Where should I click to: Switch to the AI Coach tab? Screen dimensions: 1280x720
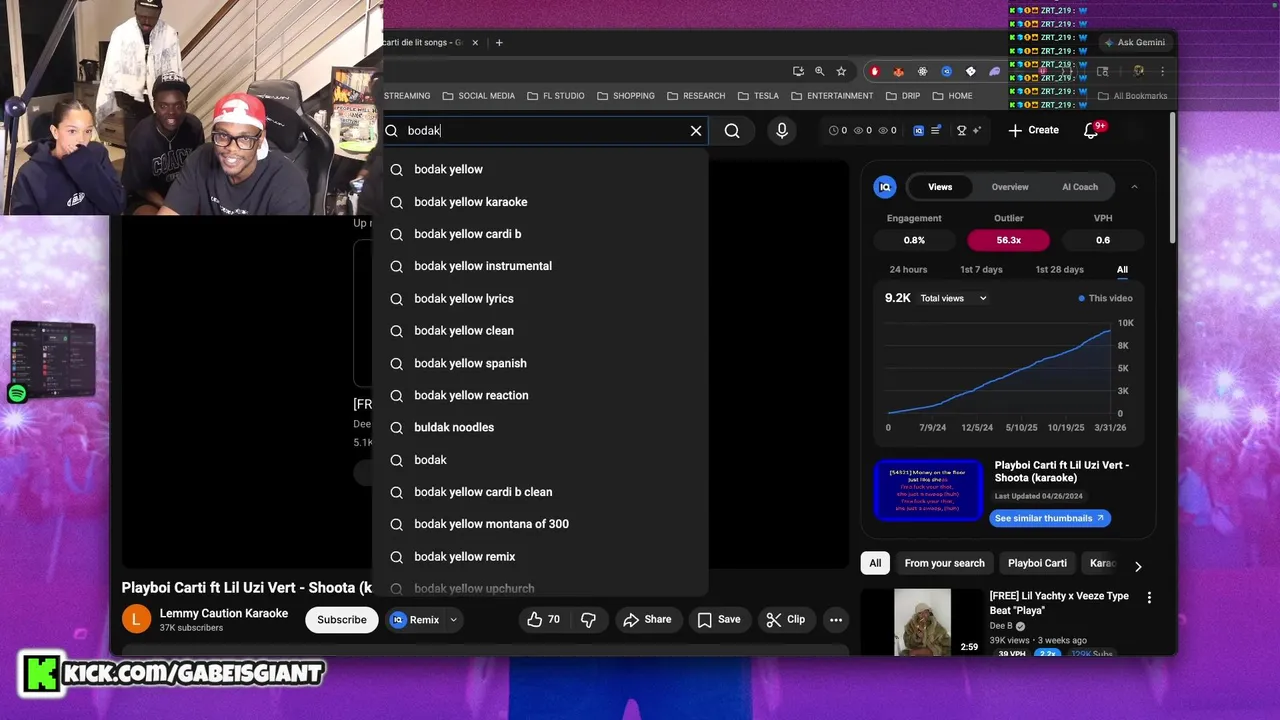[1080, 187]
